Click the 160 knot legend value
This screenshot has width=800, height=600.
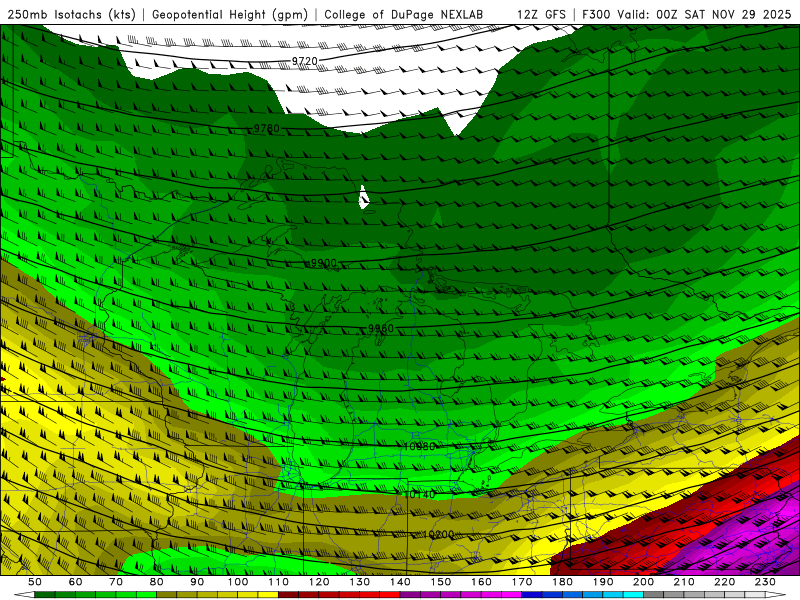[481, 582]
